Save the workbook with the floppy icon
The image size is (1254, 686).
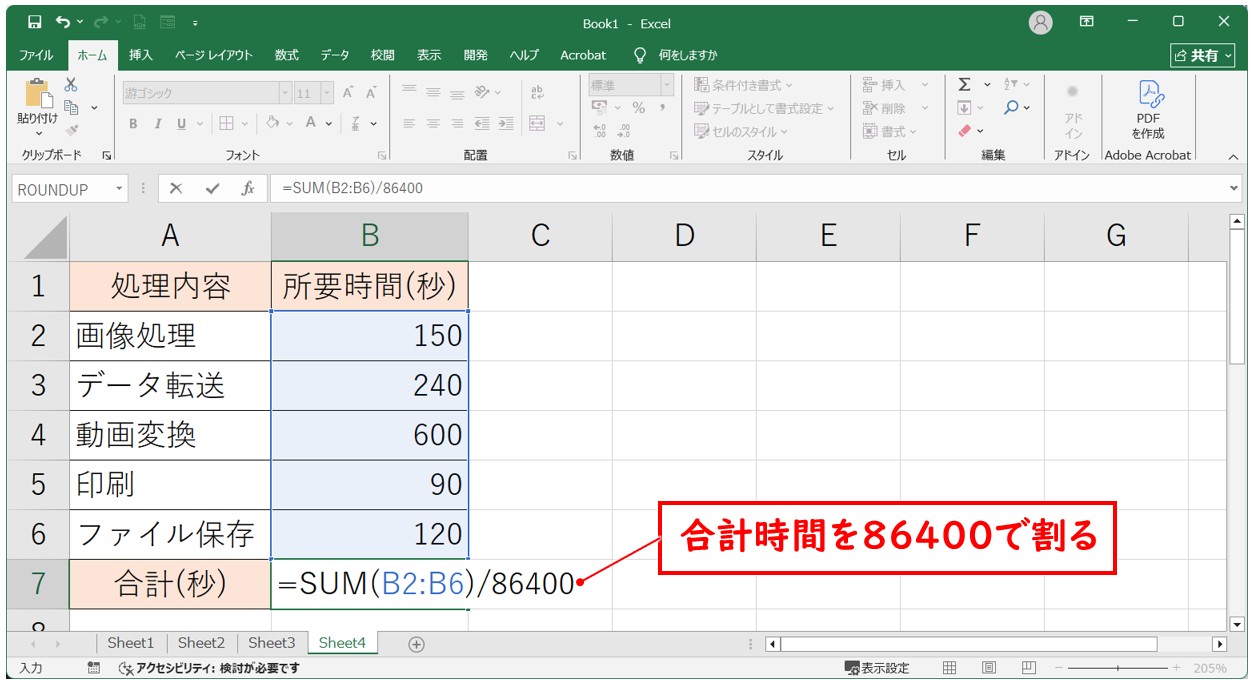pos(35,22)
